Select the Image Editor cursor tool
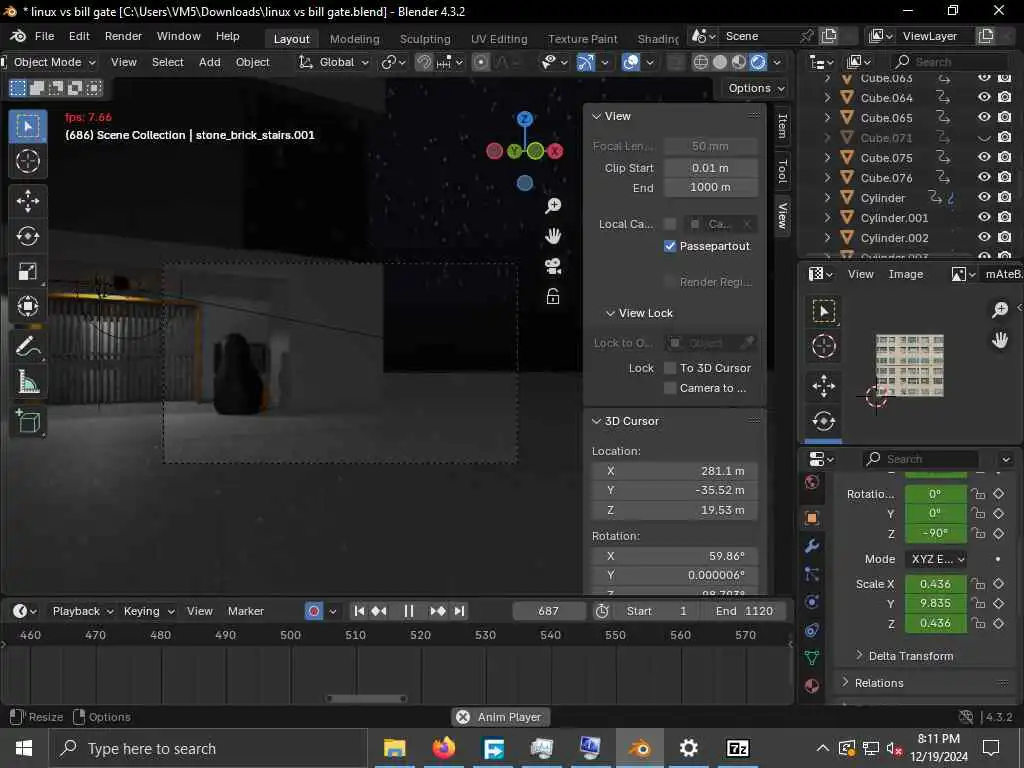 point(824,345)
